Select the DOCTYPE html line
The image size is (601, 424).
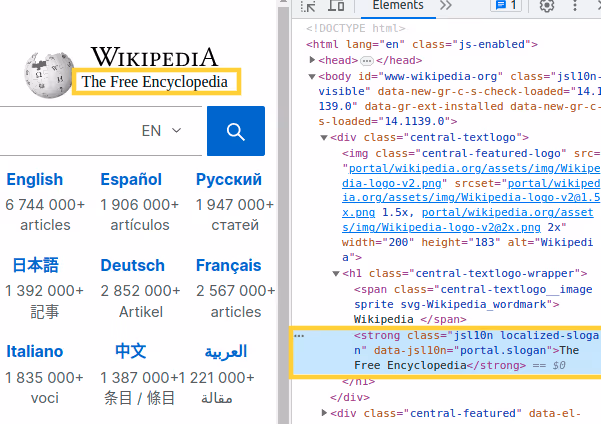tap(355, 28)
